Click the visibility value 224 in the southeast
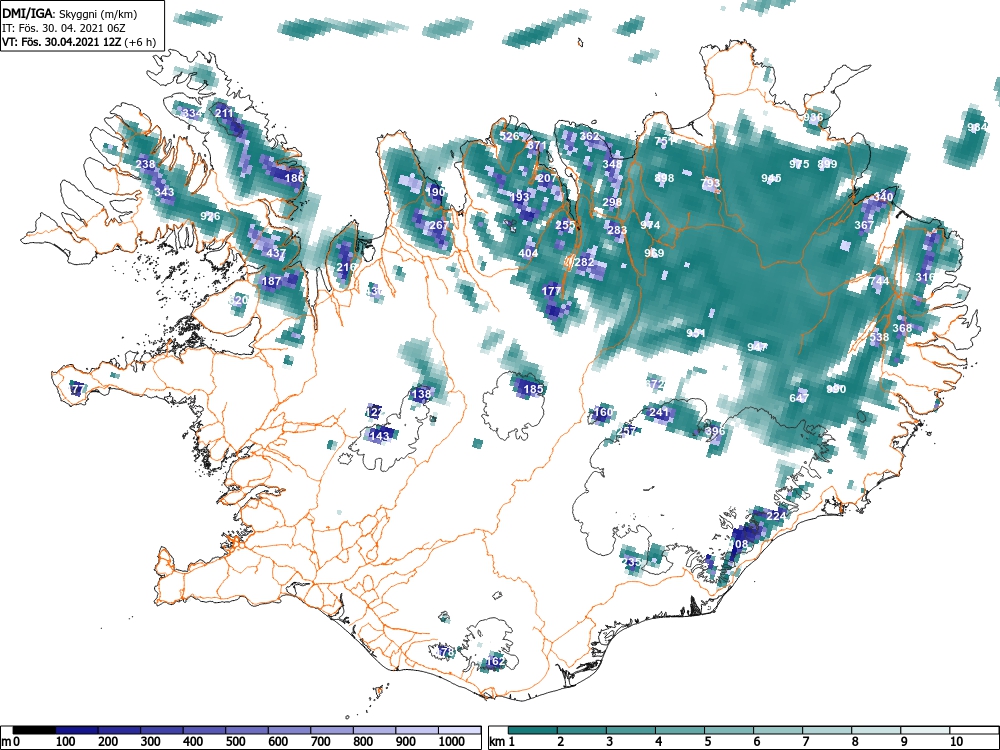 tap(776, 515)
